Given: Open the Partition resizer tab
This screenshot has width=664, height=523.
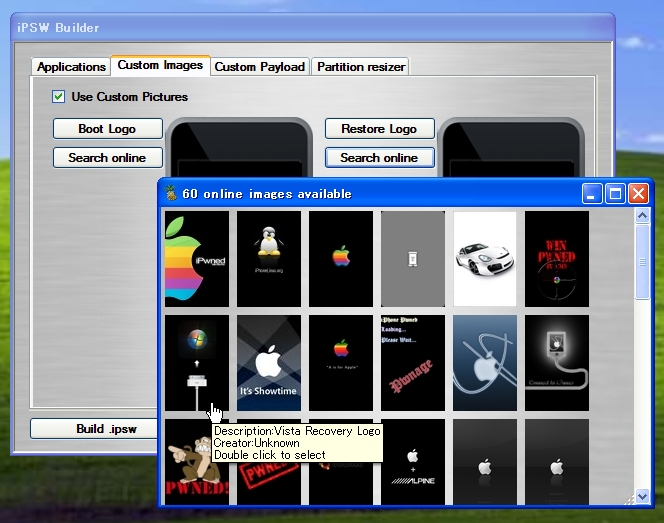Looking at the screenshot, I should click(x=361, y=67).
